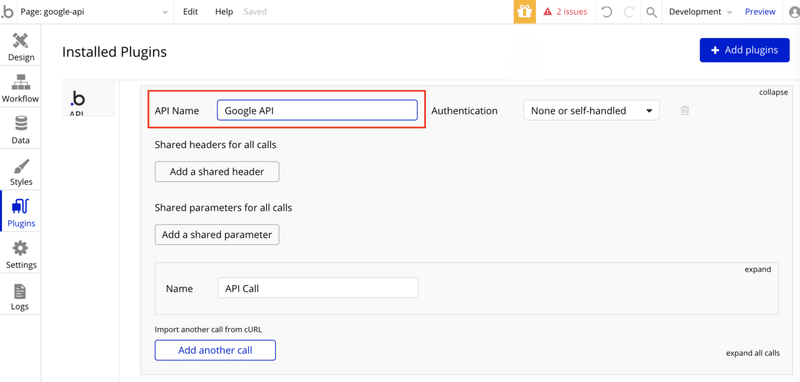The height and width of the screenshot is (382, 800).
Task: Click Import another call from cURL link
Action: pyautogui.click(x=208, y=329)
